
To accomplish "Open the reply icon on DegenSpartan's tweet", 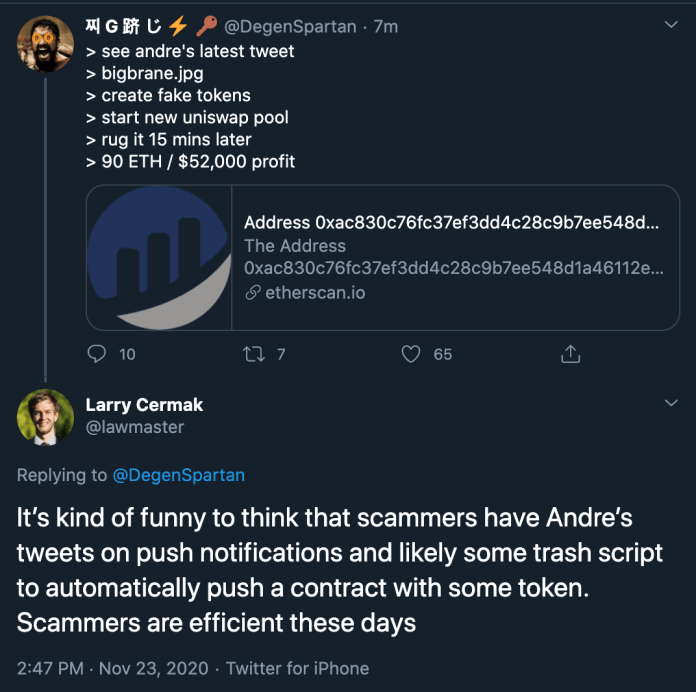I will (97, 354).
